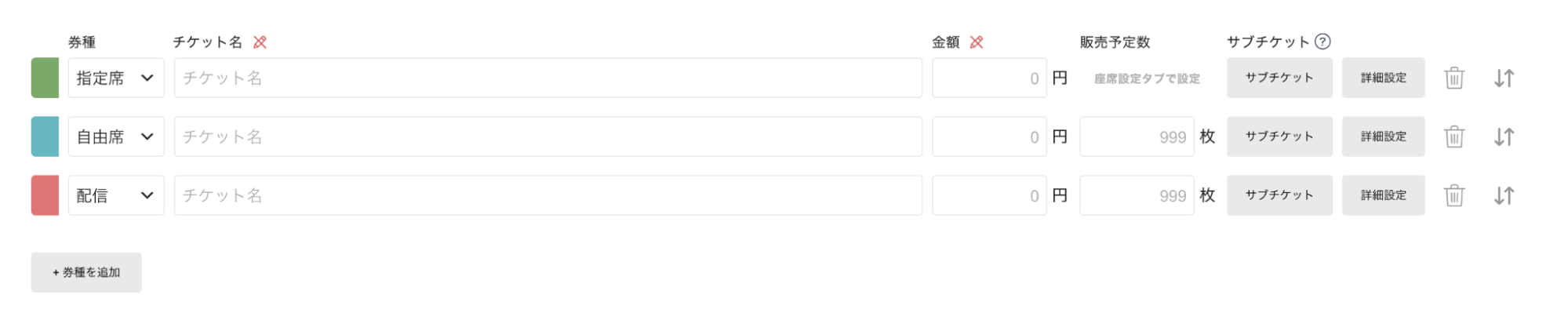Click the pin icon next to 金額 header
Screen dimensions: 1568x324
pyautogui.click(x=976, y=42)
